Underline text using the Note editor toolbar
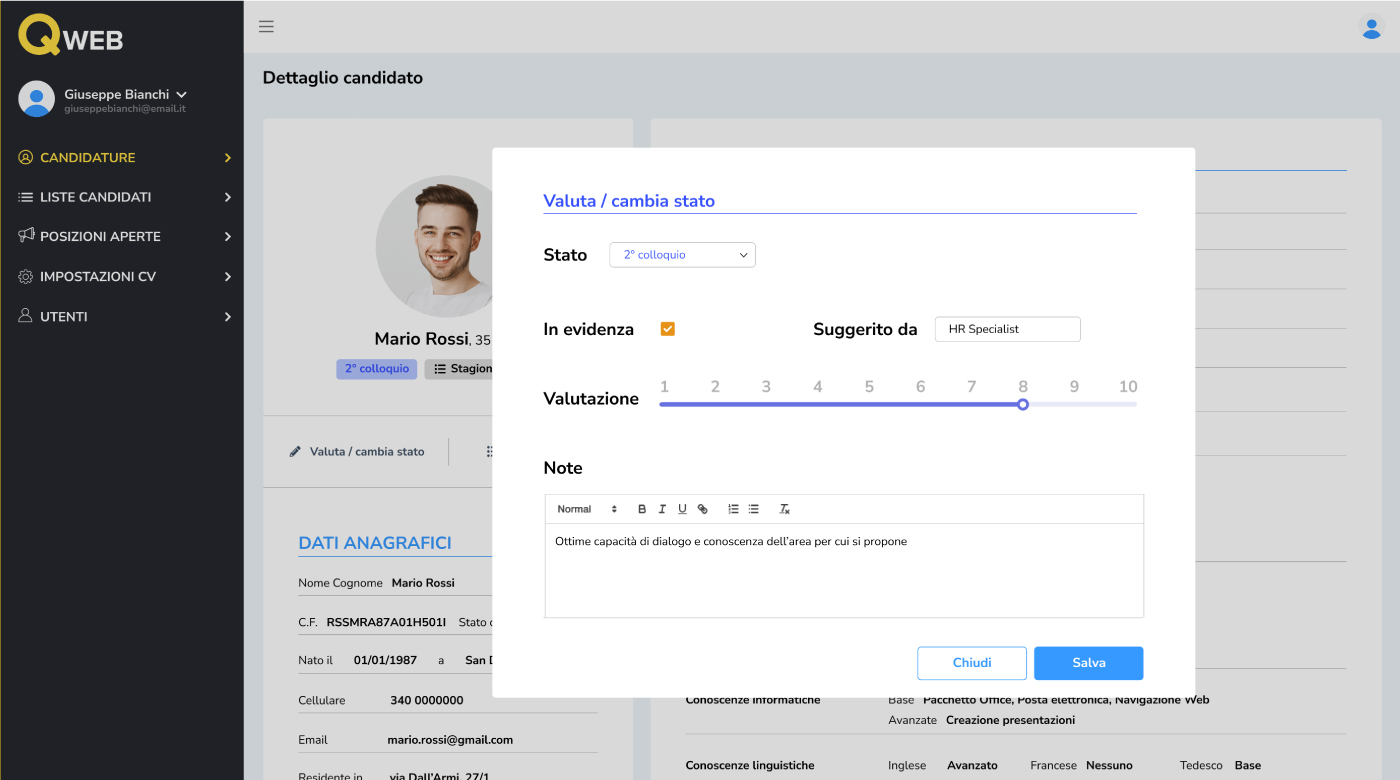The height and width of the screenshot is (780, 1400). click(682, 509)
